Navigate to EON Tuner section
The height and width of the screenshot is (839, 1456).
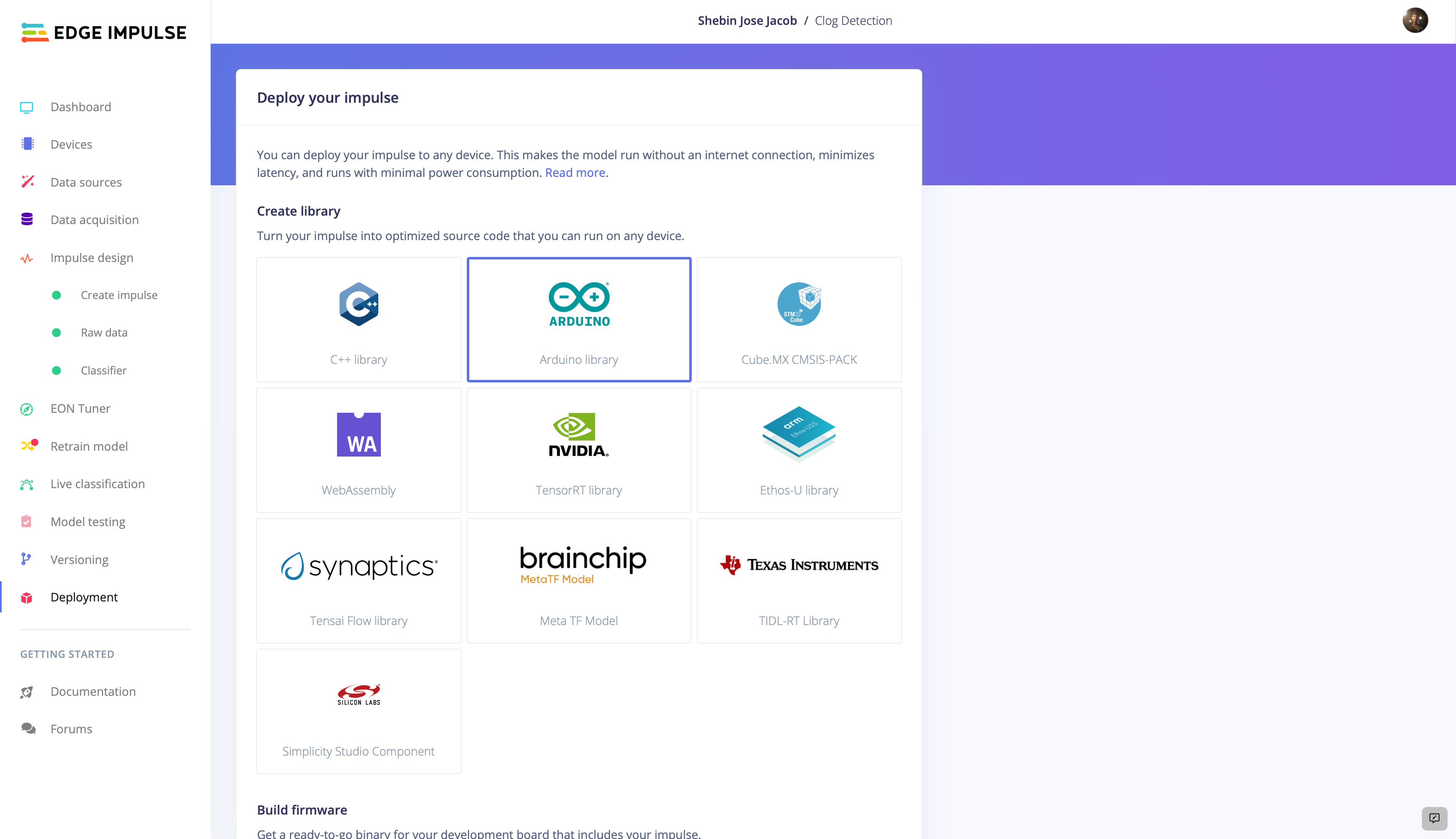[x=80, y=408]
